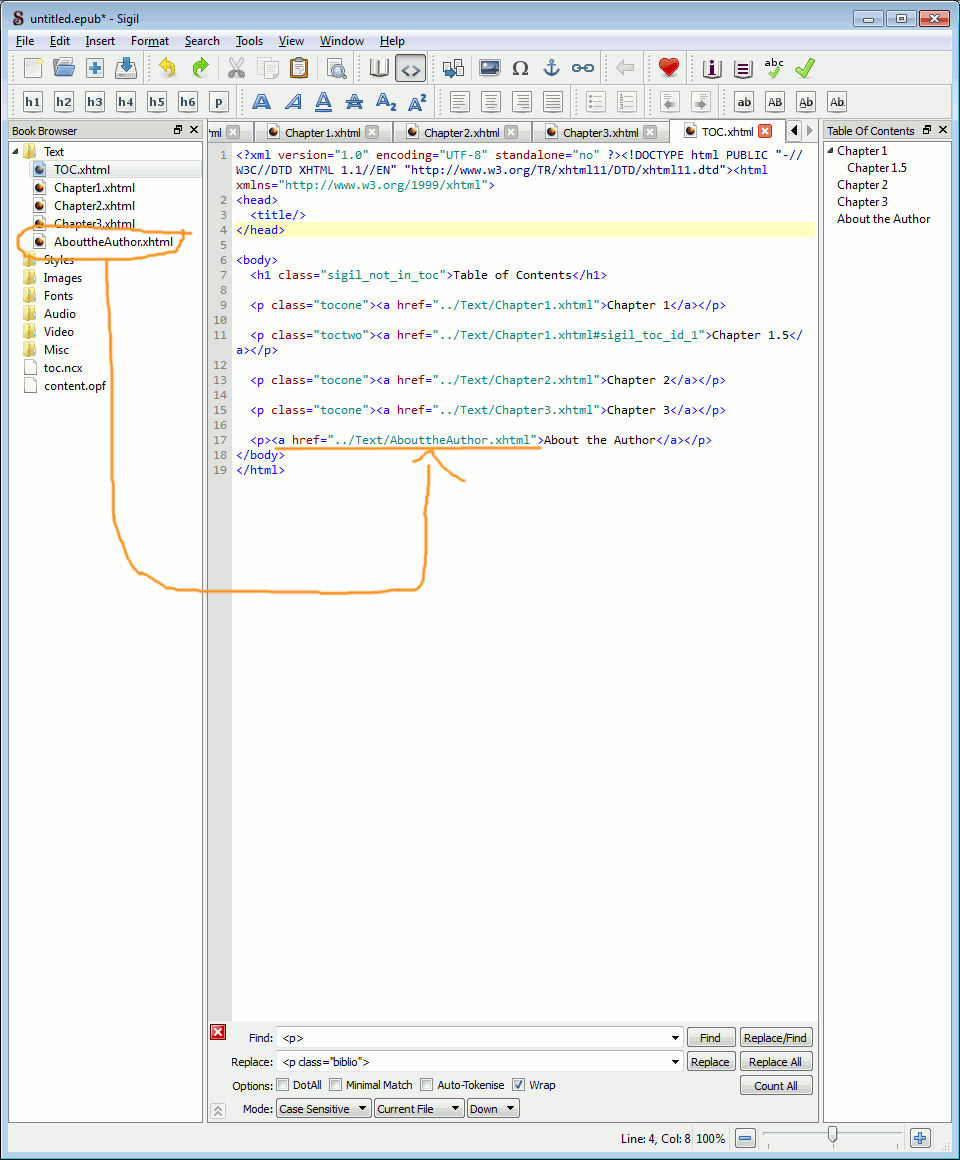The width and height of the screenshot is (960, 1160).
Task: Open the Current File scope dropdown
Action: (419, 1109)
